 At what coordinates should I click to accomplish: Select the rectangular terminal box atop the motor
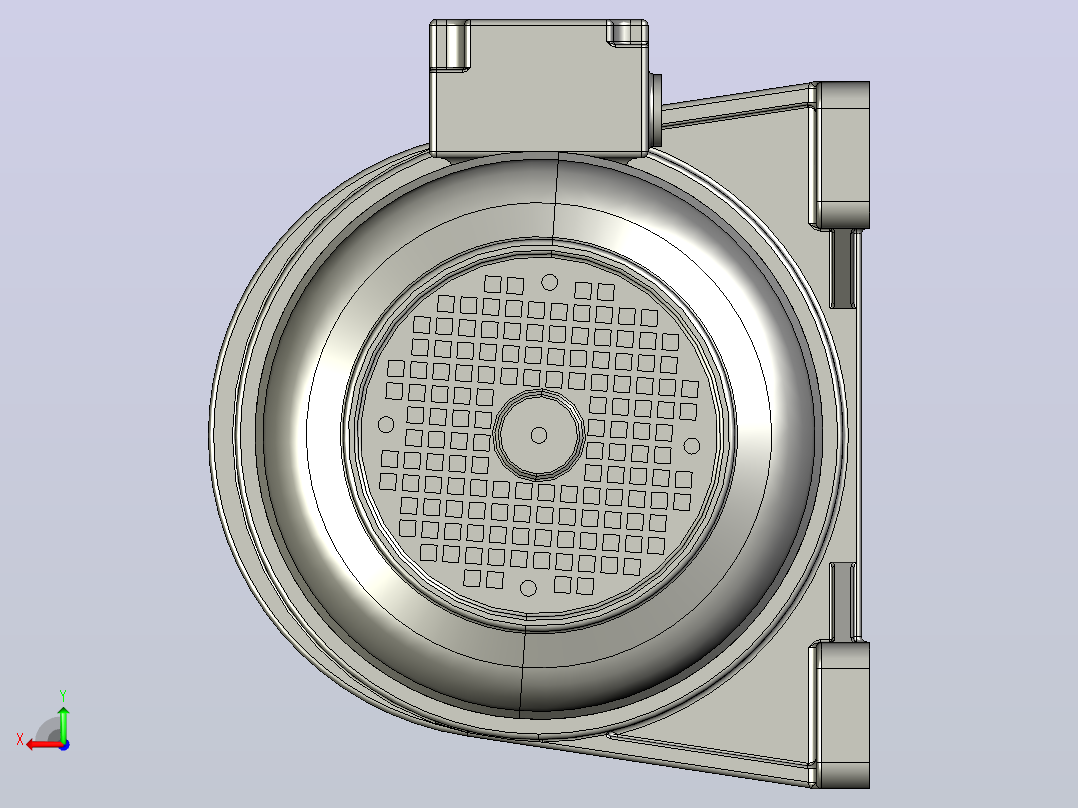point(538,88)
